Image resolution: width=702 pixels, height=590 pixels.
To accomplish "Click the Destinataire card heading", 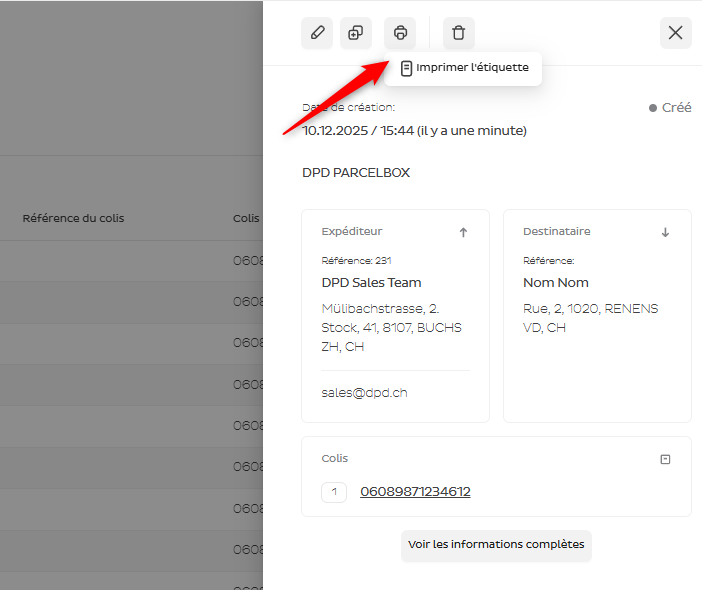I will click(x=556, y=231).
